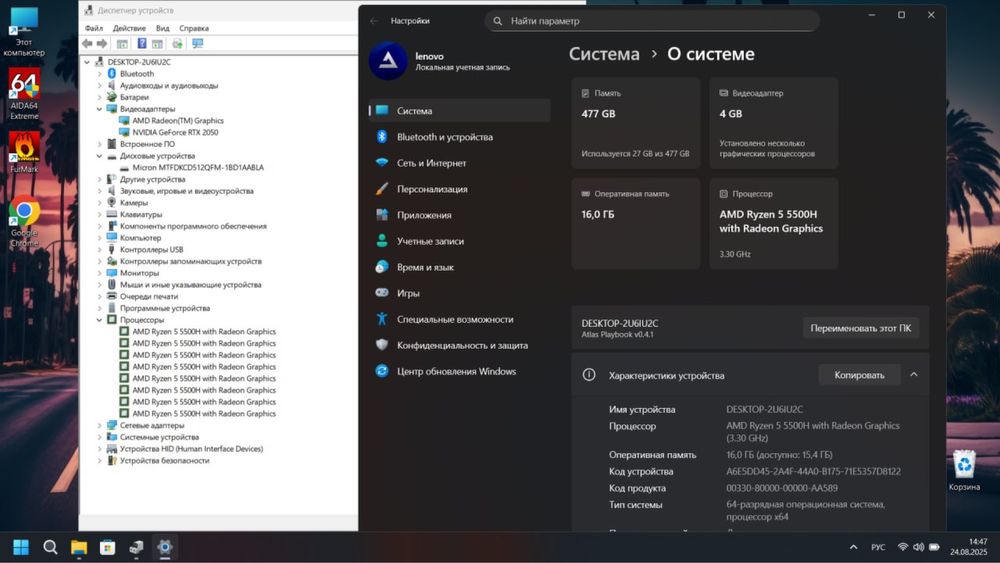
Task: Open taskbar search
Action: pos(50,547)
